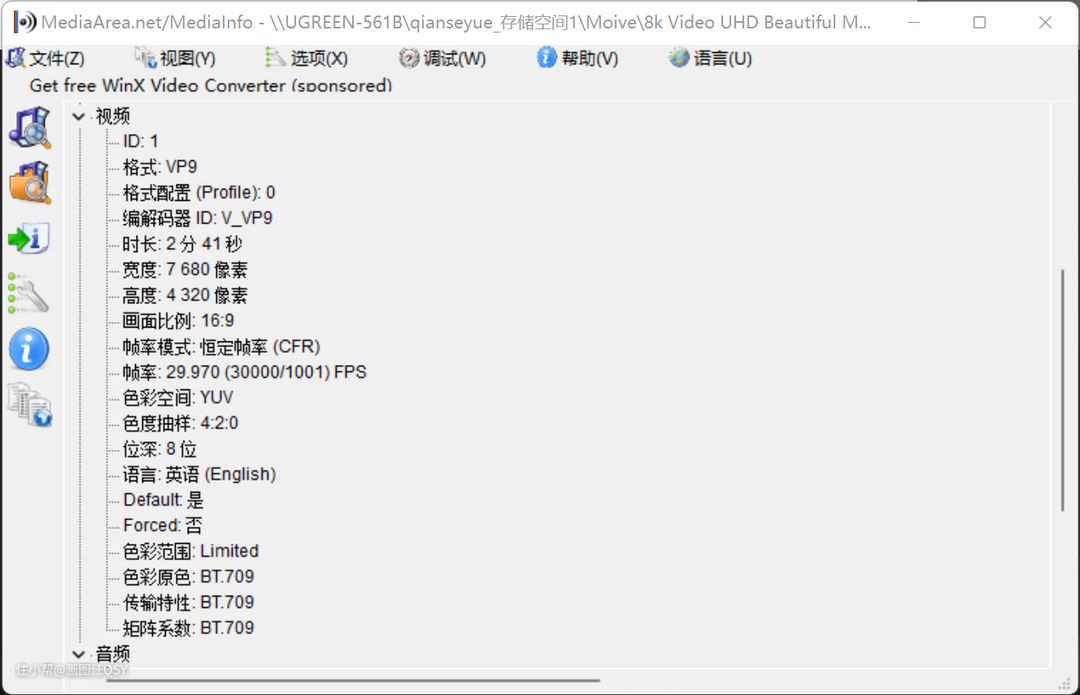Open the 文件(Z) menu
The height and width of the screenshot is (695, 1080).
(x=46, y=59)
